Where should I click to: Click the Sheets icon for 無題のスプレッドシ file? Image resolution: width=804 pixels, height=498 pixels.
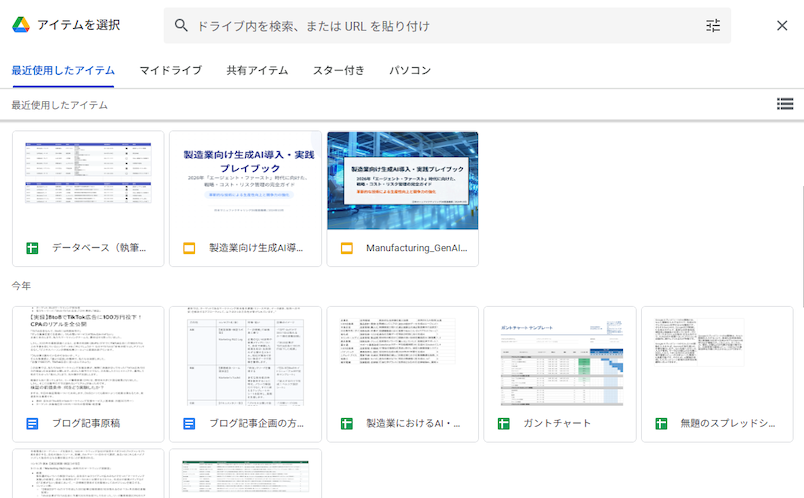point(661,424)
